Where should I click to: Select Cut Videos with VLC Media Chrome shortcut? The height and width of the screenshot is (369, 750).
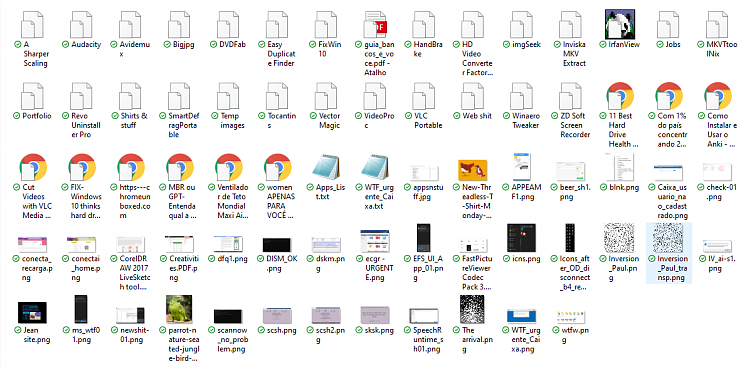click(33, 168)
